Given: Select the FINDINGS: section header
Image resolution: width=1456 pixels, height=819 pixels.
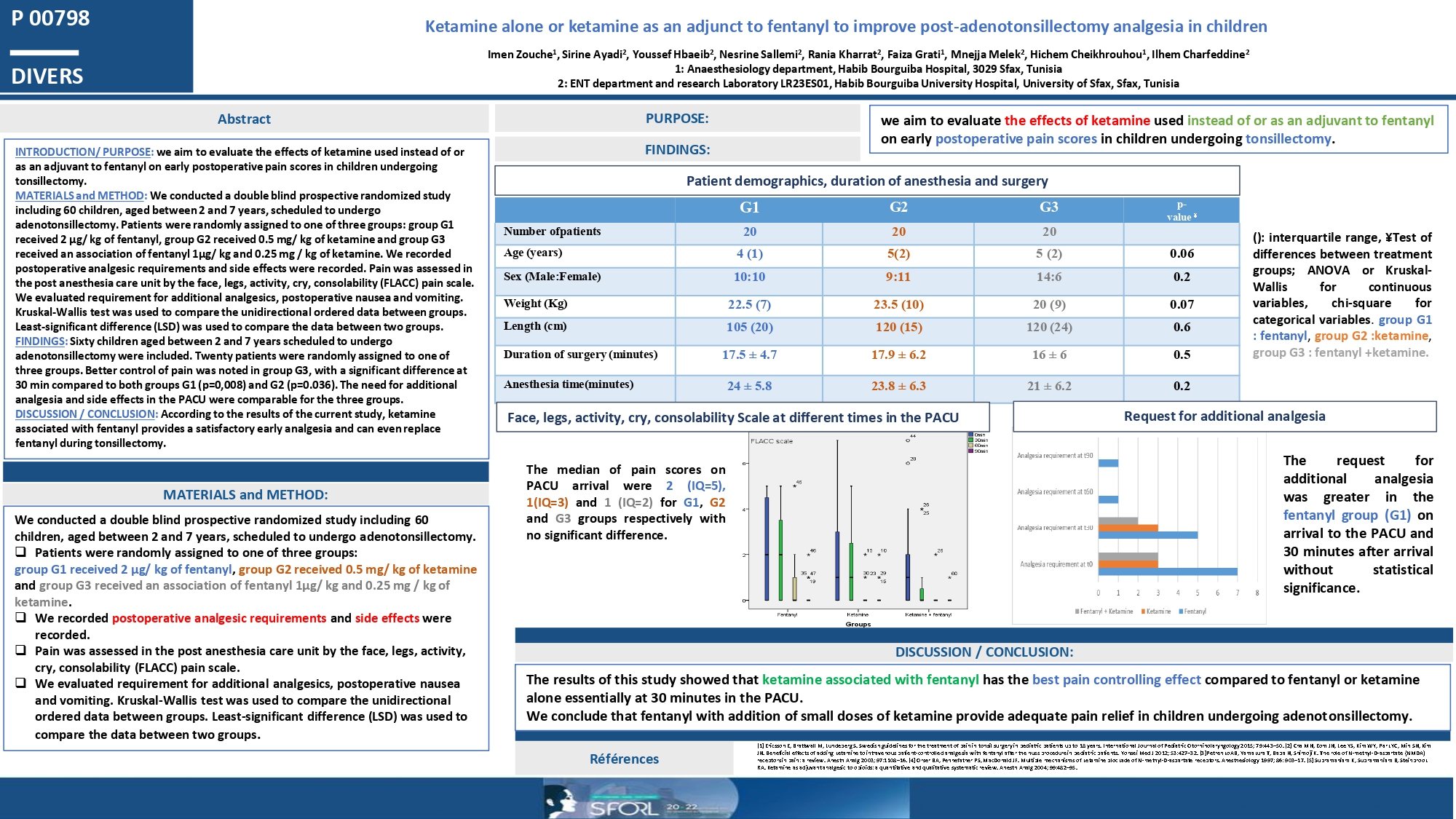Looking at the screenshot, I should tap(677, 149).
